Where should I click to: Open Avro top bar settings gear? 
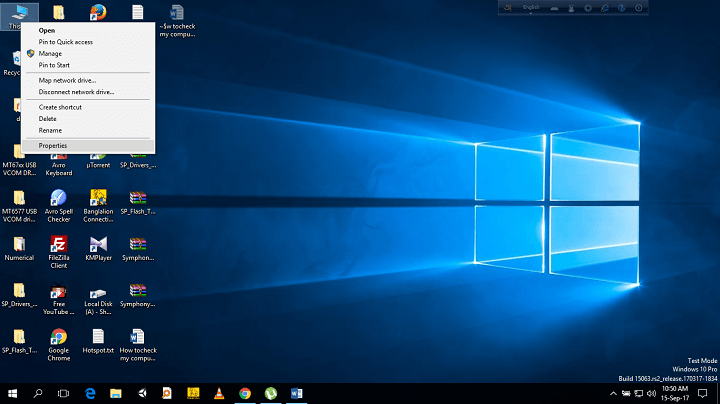[588, 8]
